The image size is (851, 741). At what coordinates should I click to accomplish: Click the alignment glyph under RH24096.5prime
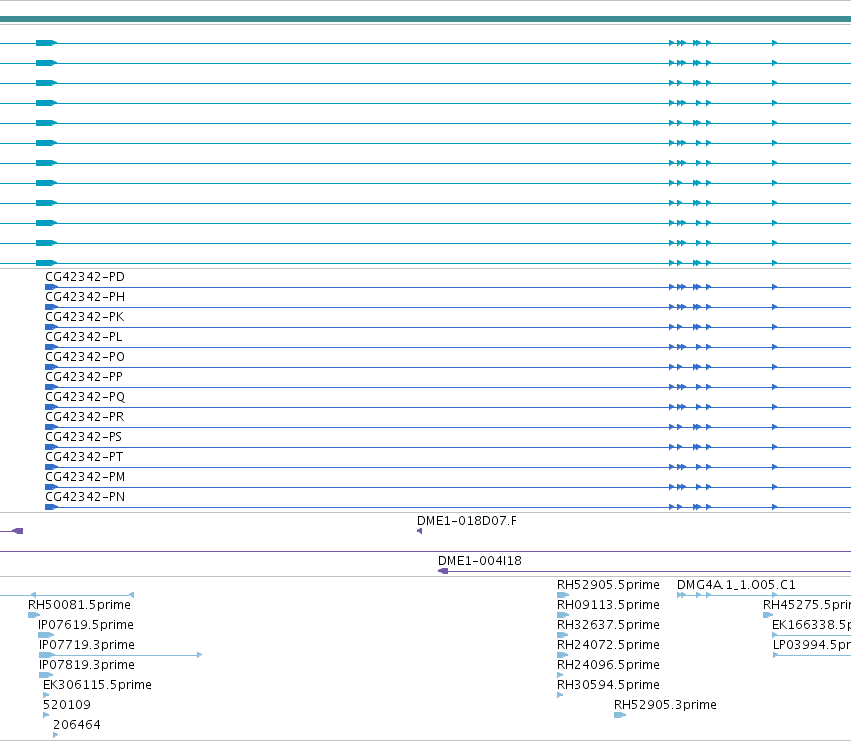click(560, 675)
